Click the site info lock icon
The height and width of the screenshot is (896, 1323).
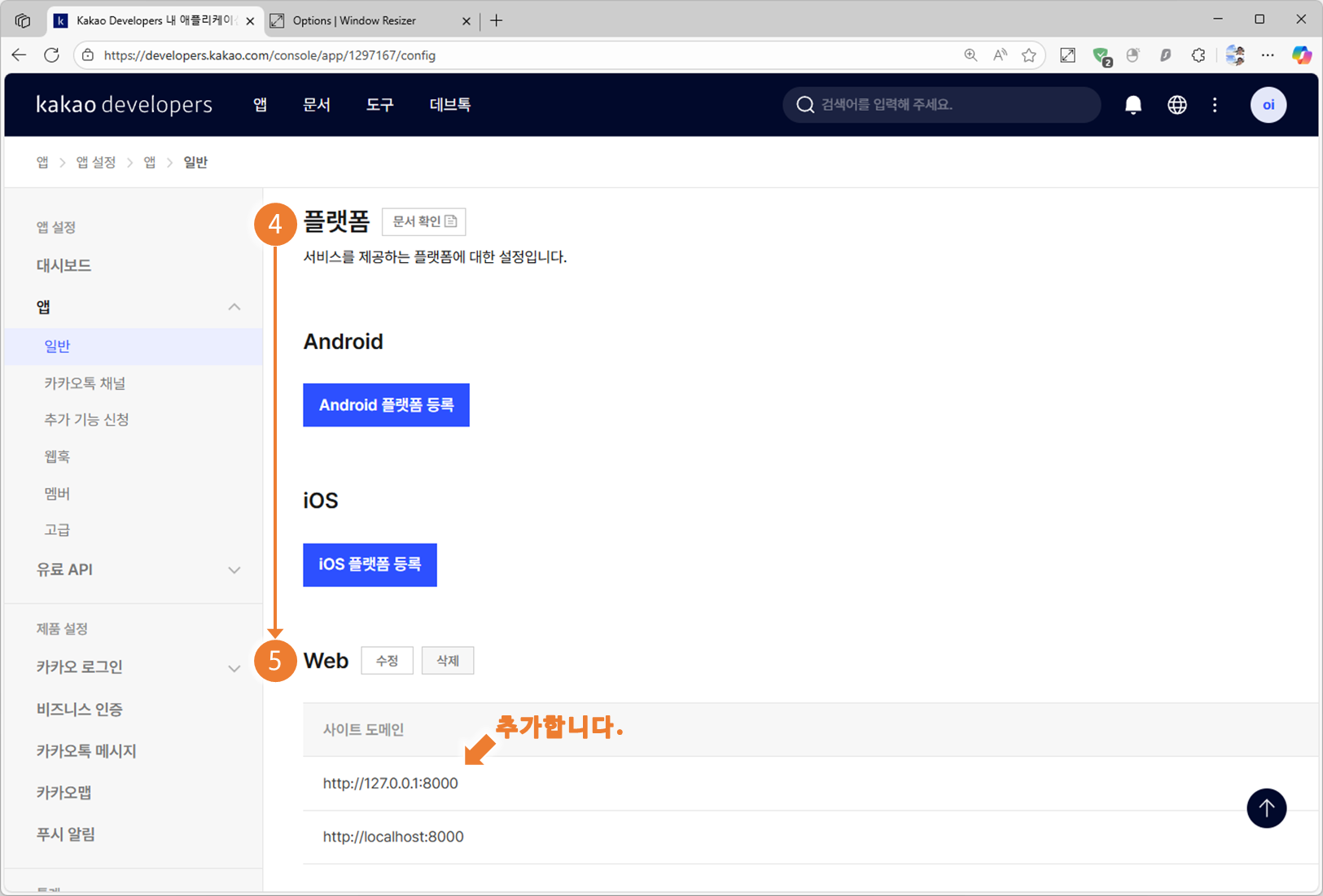pos(88,55)
